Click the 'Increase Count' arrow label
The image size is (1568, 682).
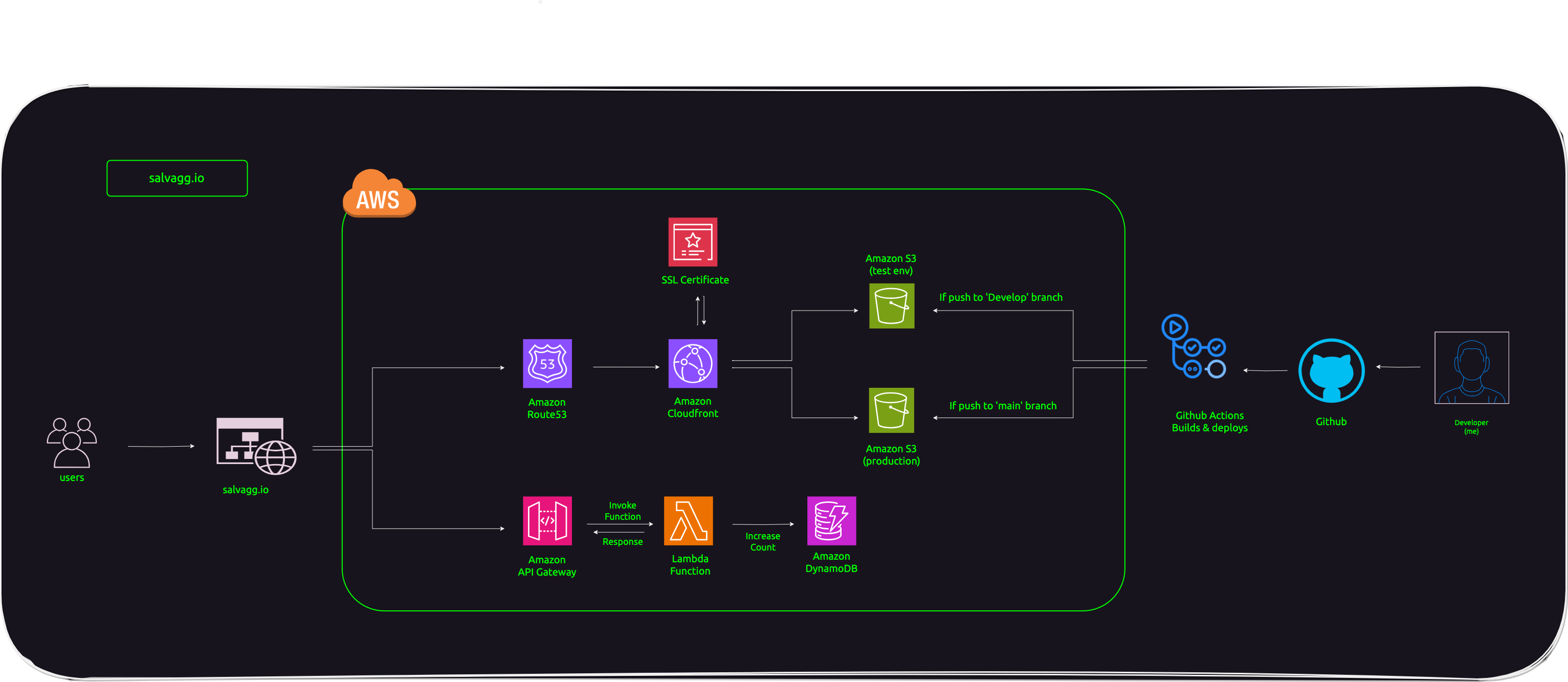click(x=763, y=541)
